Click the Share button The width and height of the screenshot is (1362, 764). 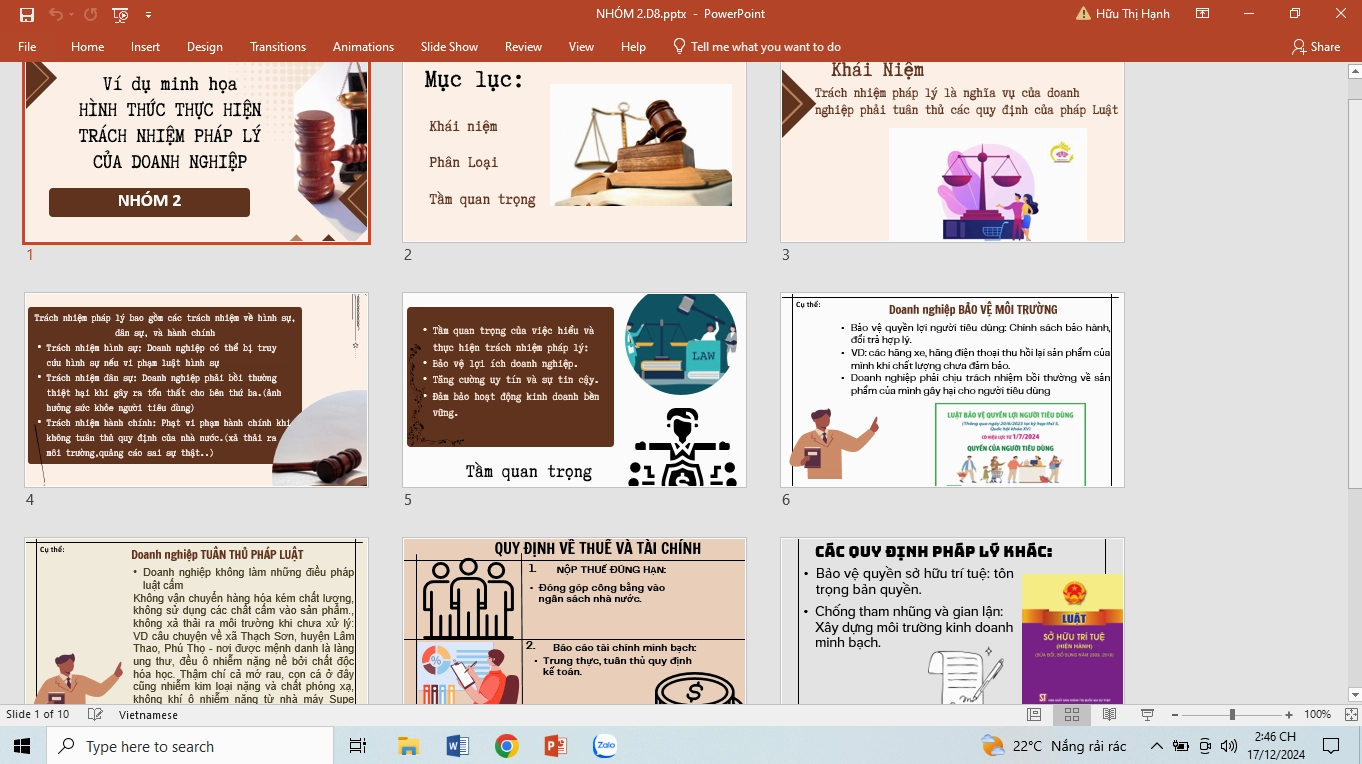(x=1315, y=47)
